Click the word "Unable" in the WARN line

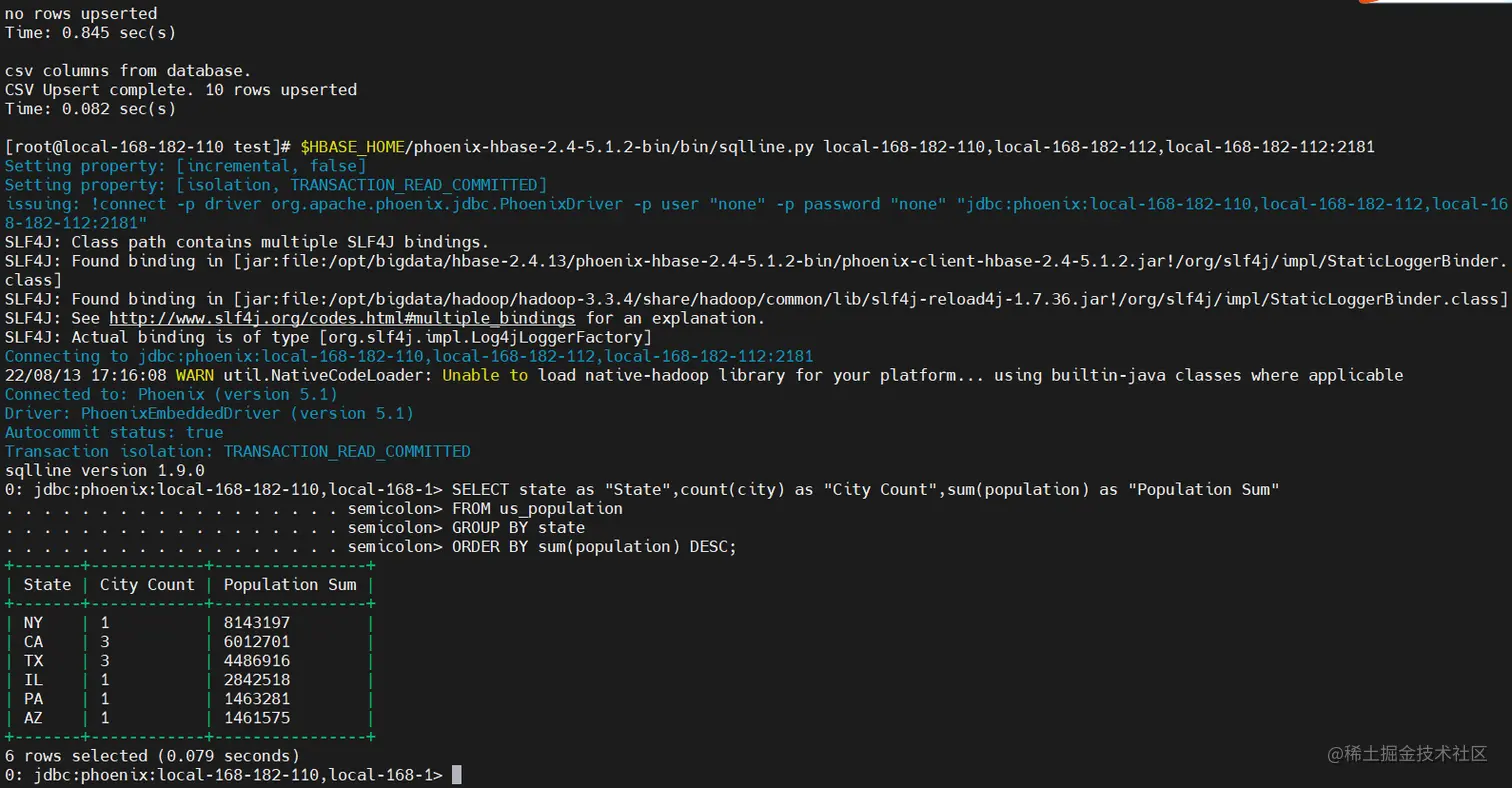coord(471,375)
